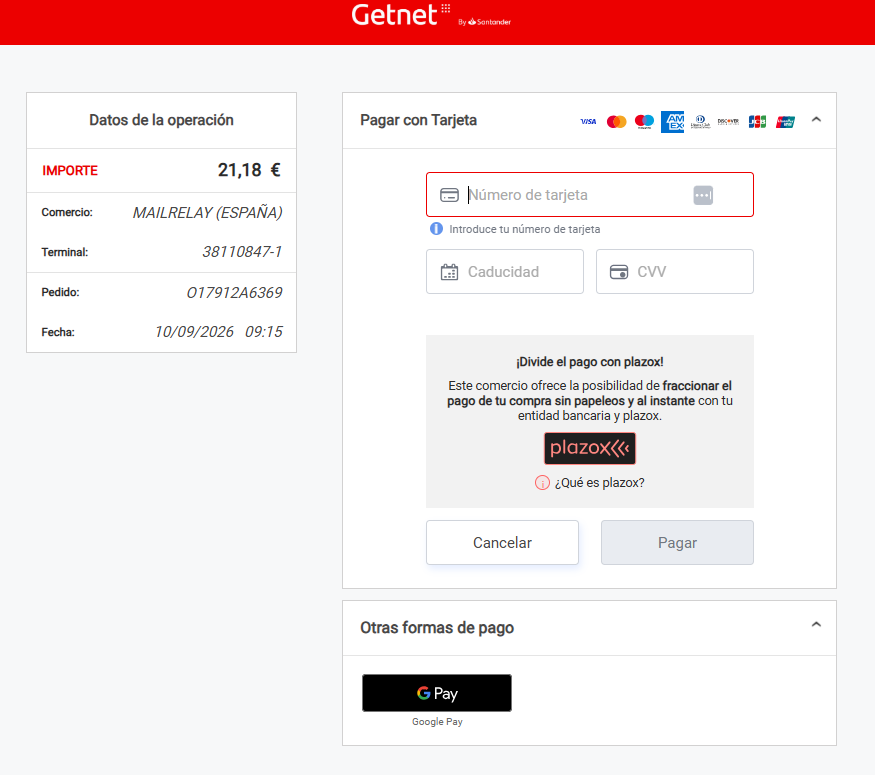
Task: Pay with the Google Pay button
Action: (x=437, y=693)
